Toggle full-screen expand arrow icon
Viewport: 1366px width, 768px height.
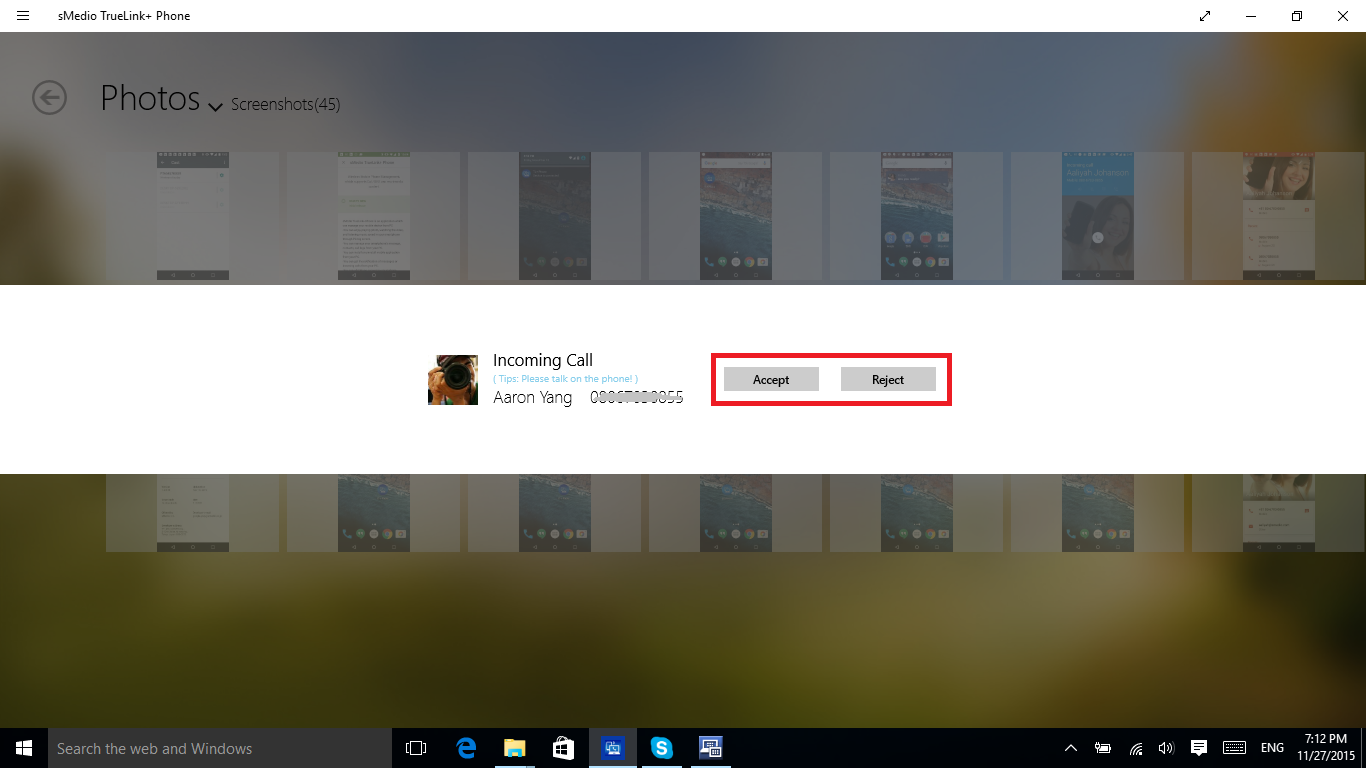pyautogui.click(x=1205, y=16)
